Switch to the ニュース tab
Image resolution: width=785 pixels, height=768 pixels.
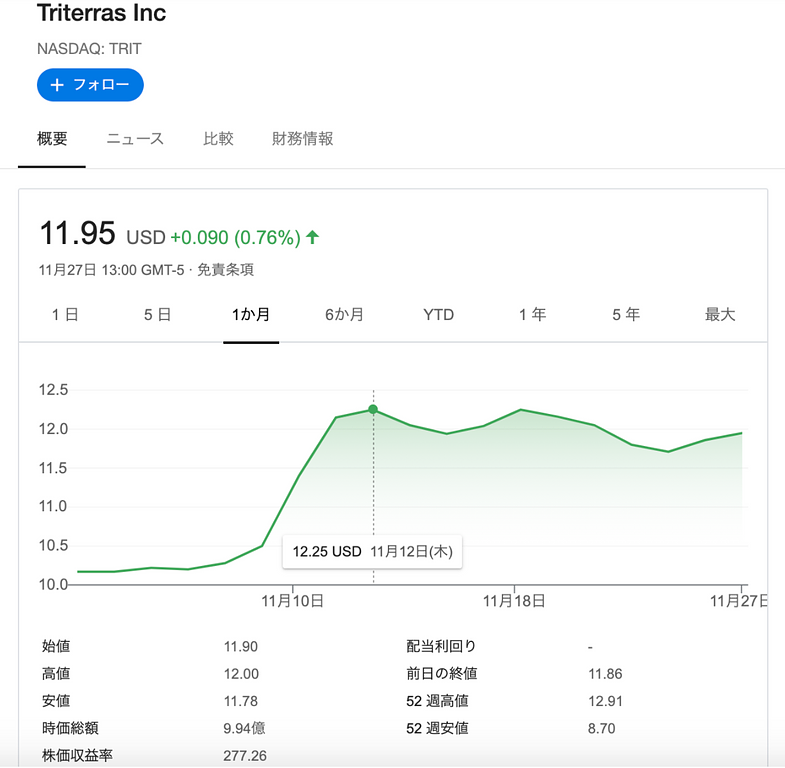tap(135, 139)
